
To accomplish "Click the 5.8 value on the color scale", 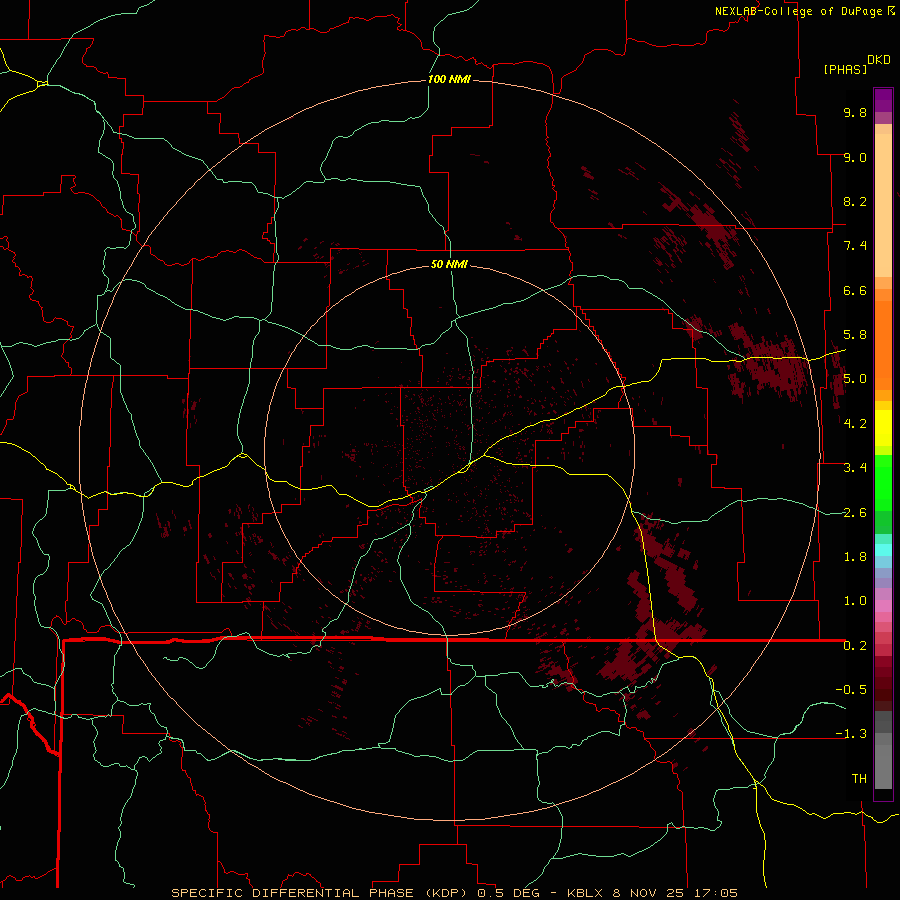I will point(855,335).
